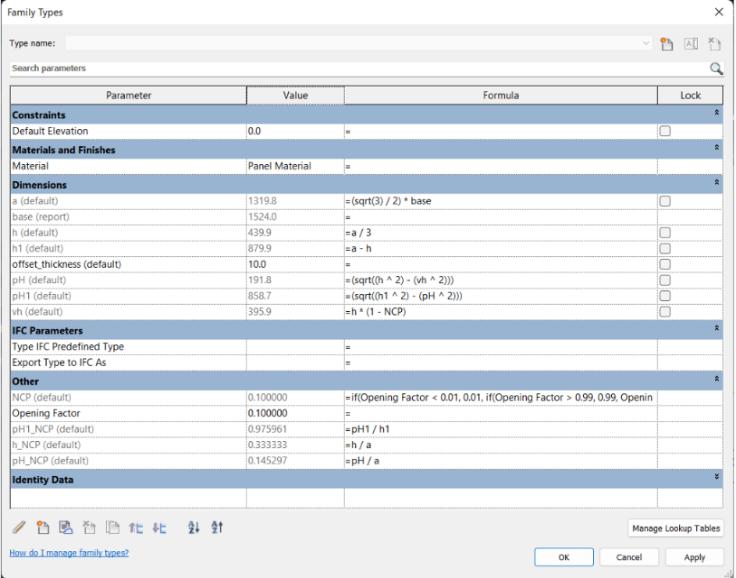Click the New Type icon beside Type name
Image resolution: width=736 pixels, height=578 pixels.
tap(667, 44)
